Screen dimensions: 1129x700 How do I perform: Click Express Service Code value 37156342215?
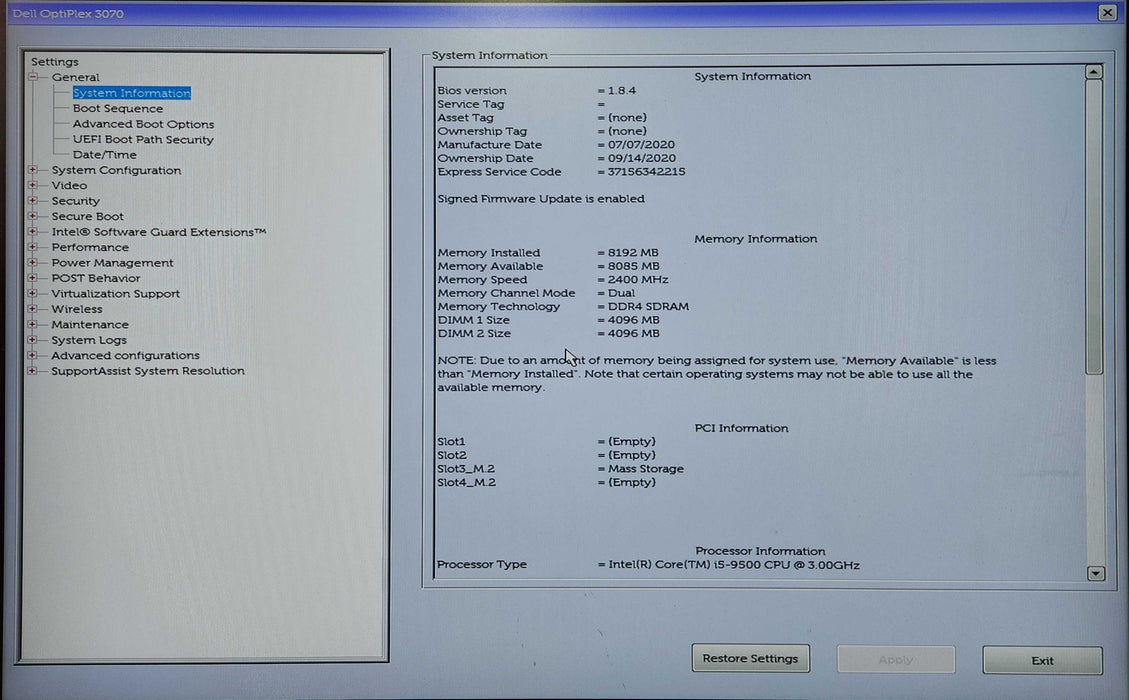646,172
